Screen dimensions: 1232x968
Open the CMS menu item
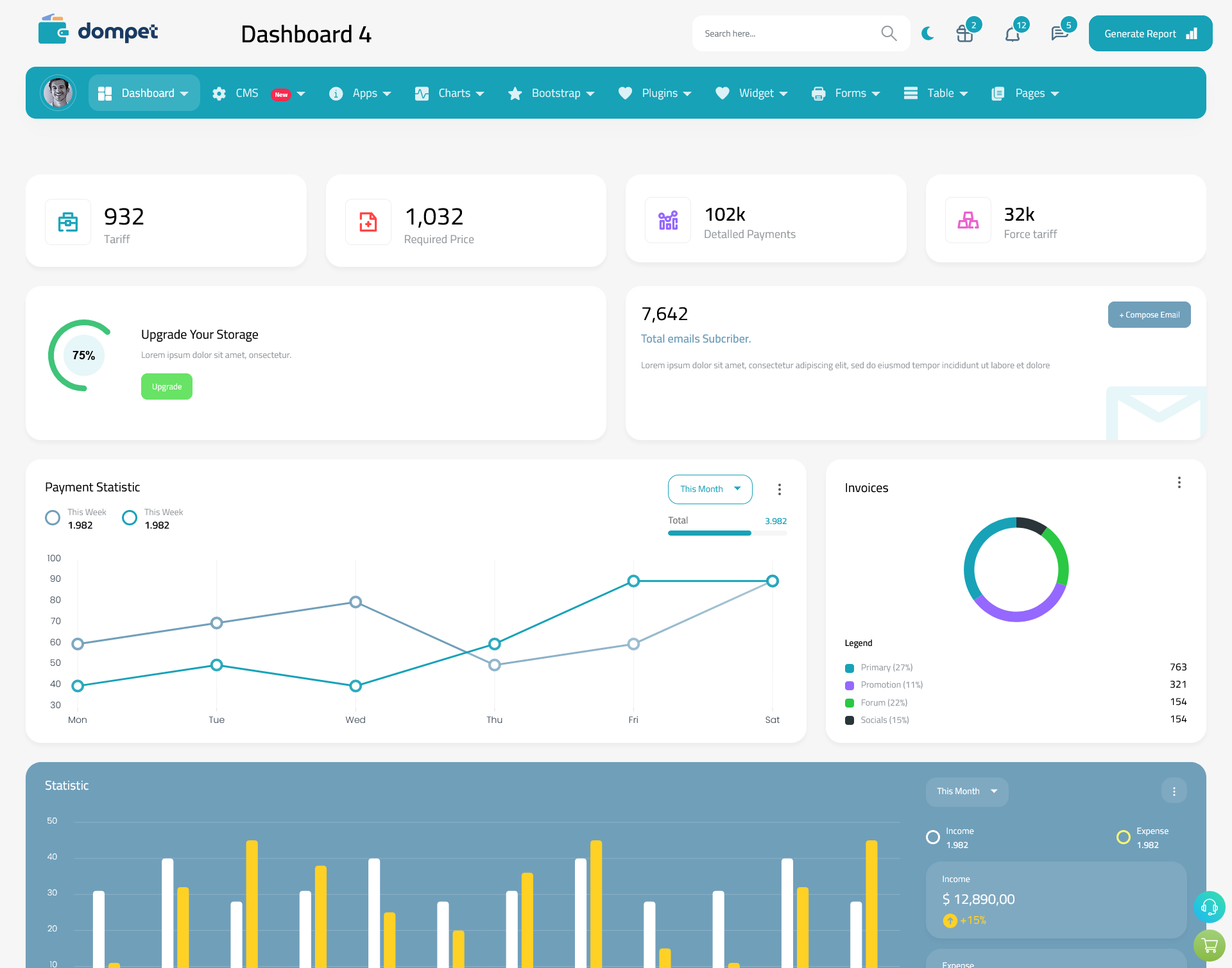[258, 93]
